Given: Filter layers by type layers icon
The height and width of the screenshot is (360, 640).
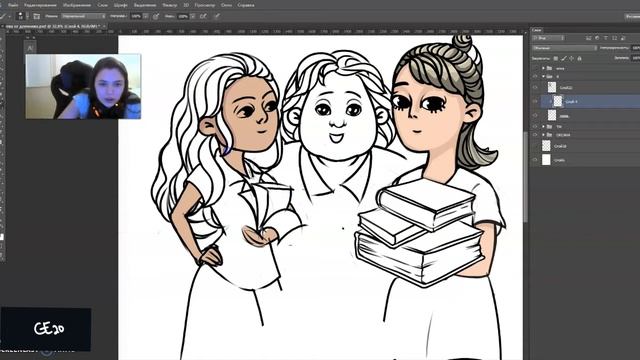Looking at the screenshot, I should pyautogui.click(x=606, y=38).
